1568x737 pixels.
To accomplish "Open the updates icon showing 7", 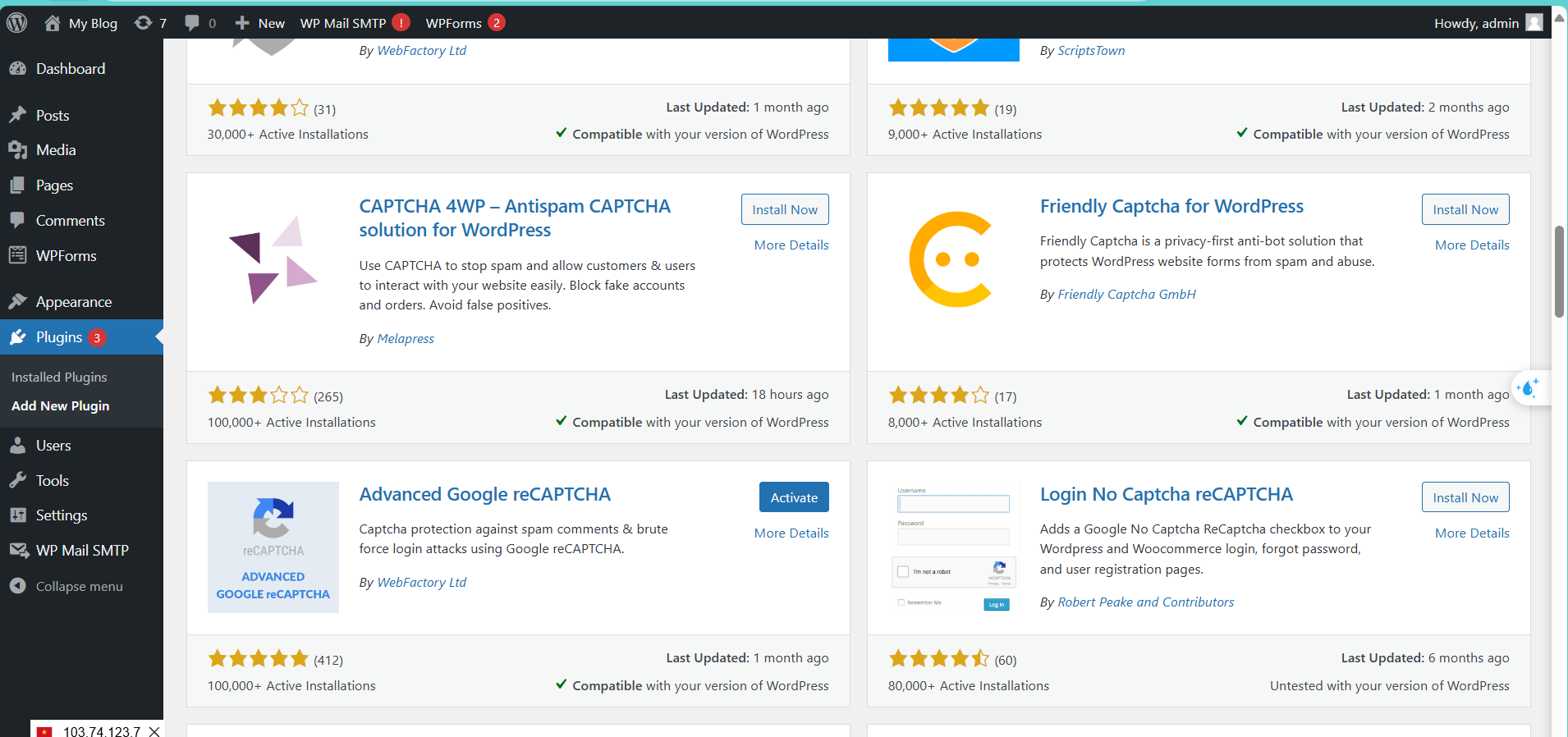I will 143,23.
